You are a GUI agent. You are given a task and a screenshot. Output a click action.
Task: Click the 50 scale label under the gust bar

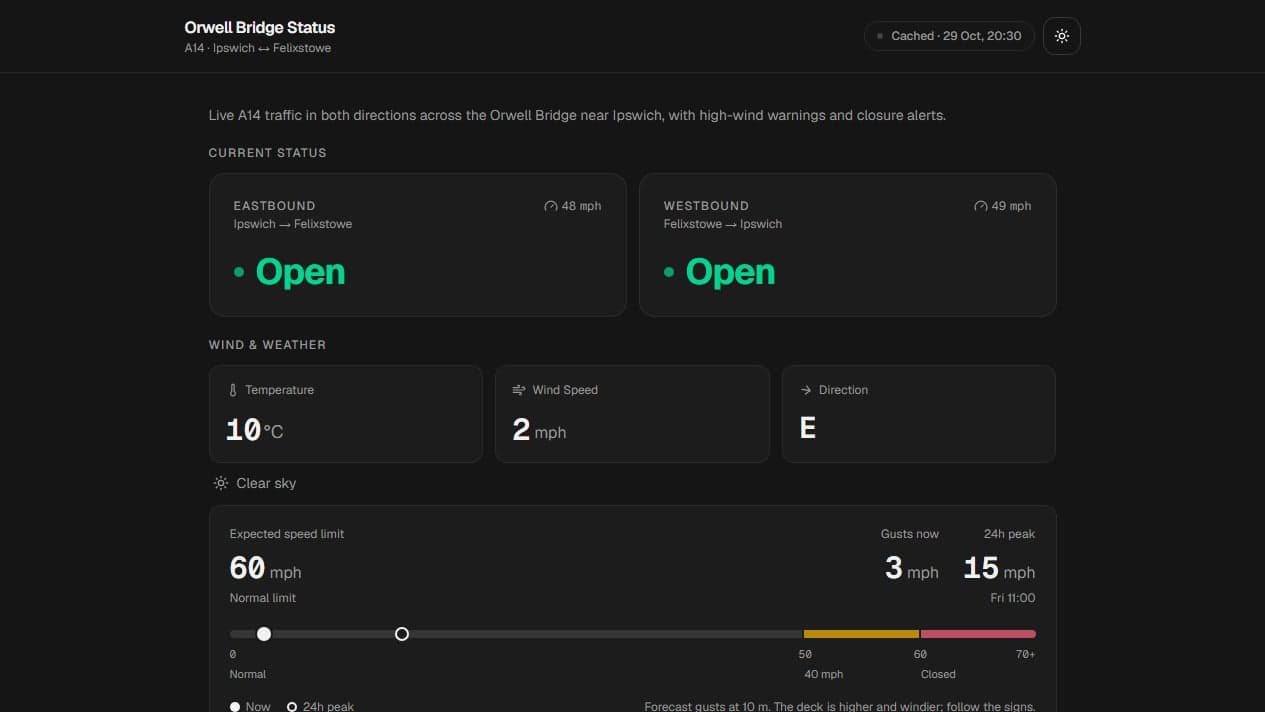click(805, 654)
